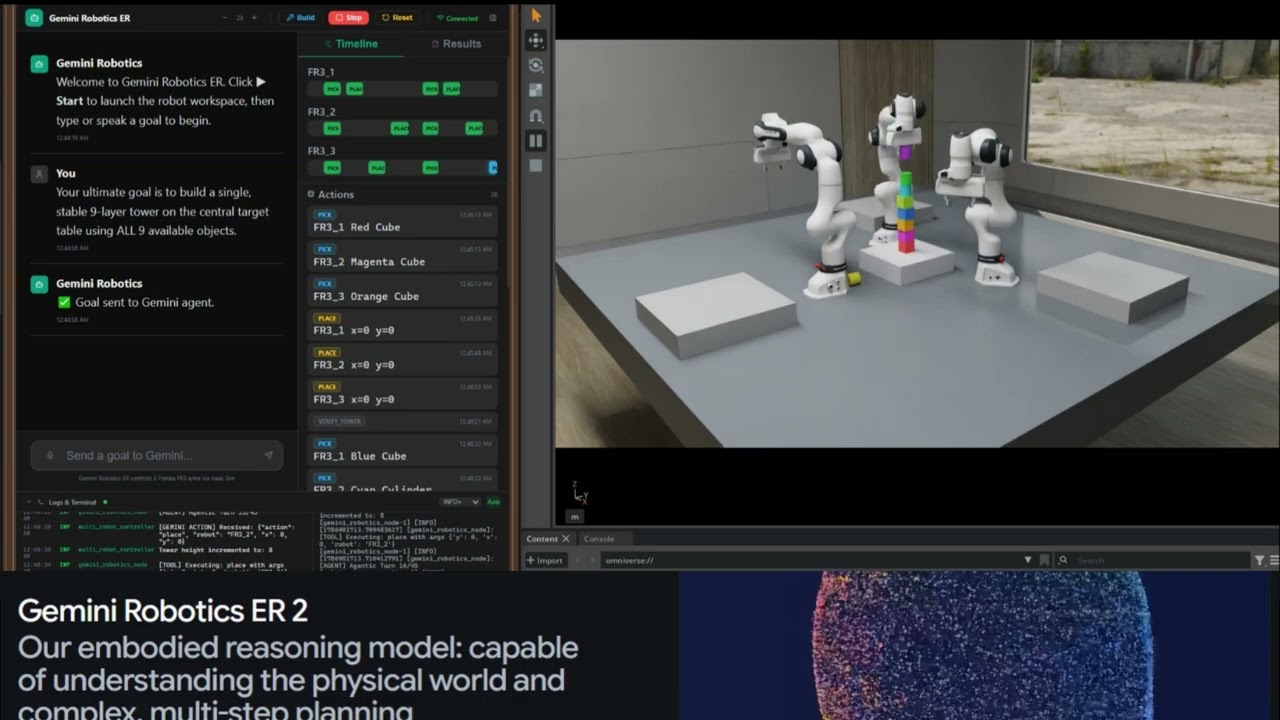
Task: Select the arrow selection tool in Isaac Sim
Action: click(x=536, y=15)
